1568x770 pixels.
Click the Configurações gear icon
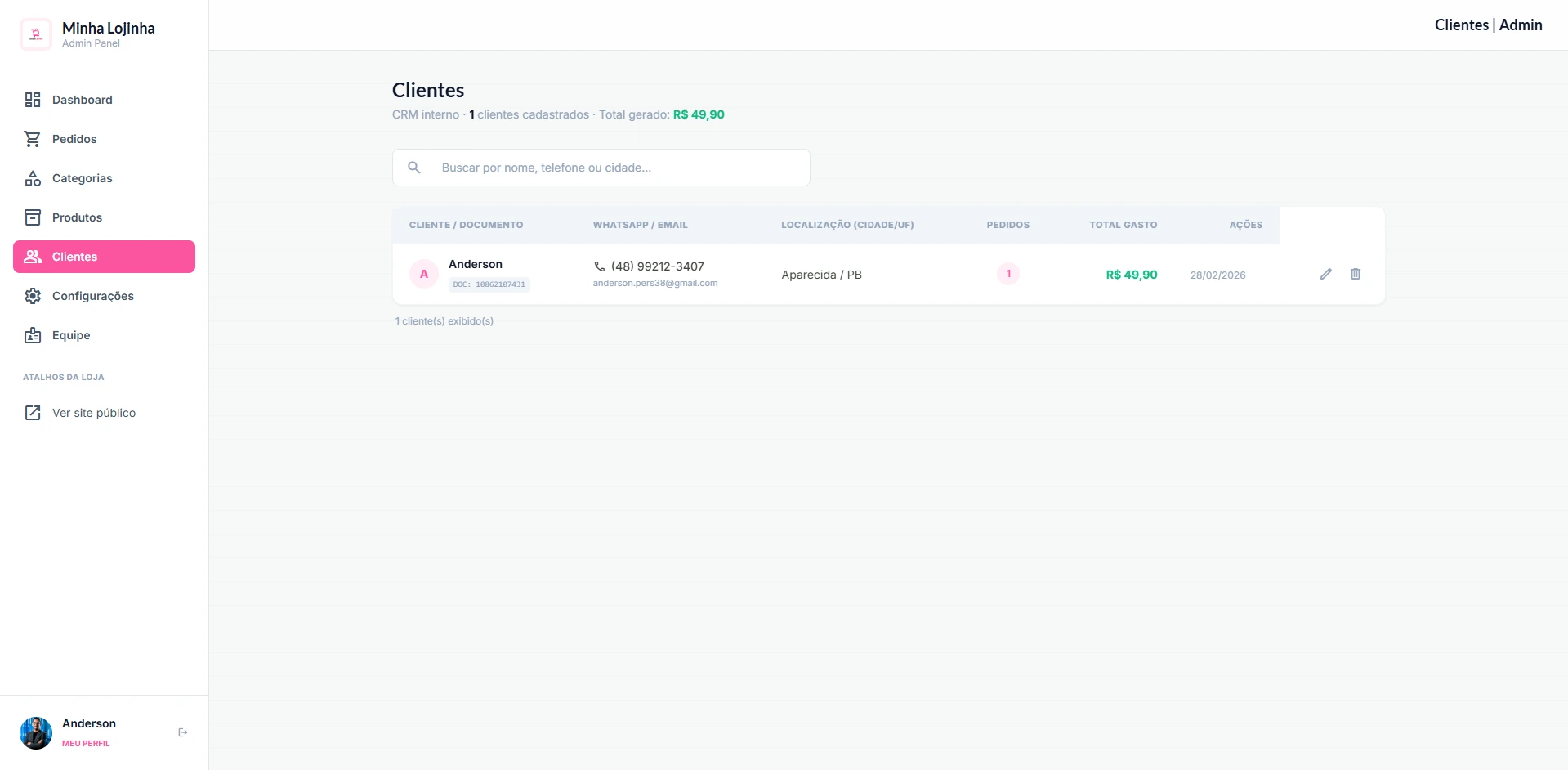pyautogui.click(x=33, y=296)
